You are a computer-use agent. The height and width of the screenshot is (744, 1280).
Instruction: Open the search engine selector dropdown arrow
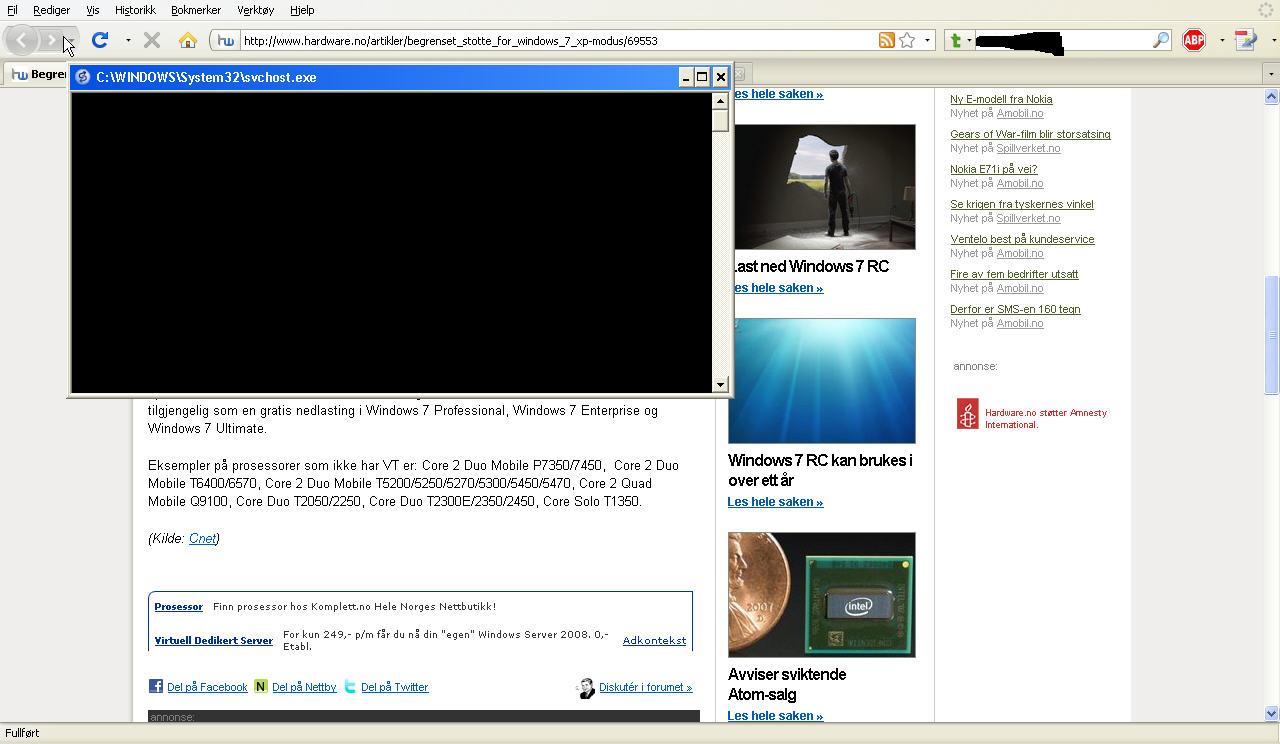(969, 41)
